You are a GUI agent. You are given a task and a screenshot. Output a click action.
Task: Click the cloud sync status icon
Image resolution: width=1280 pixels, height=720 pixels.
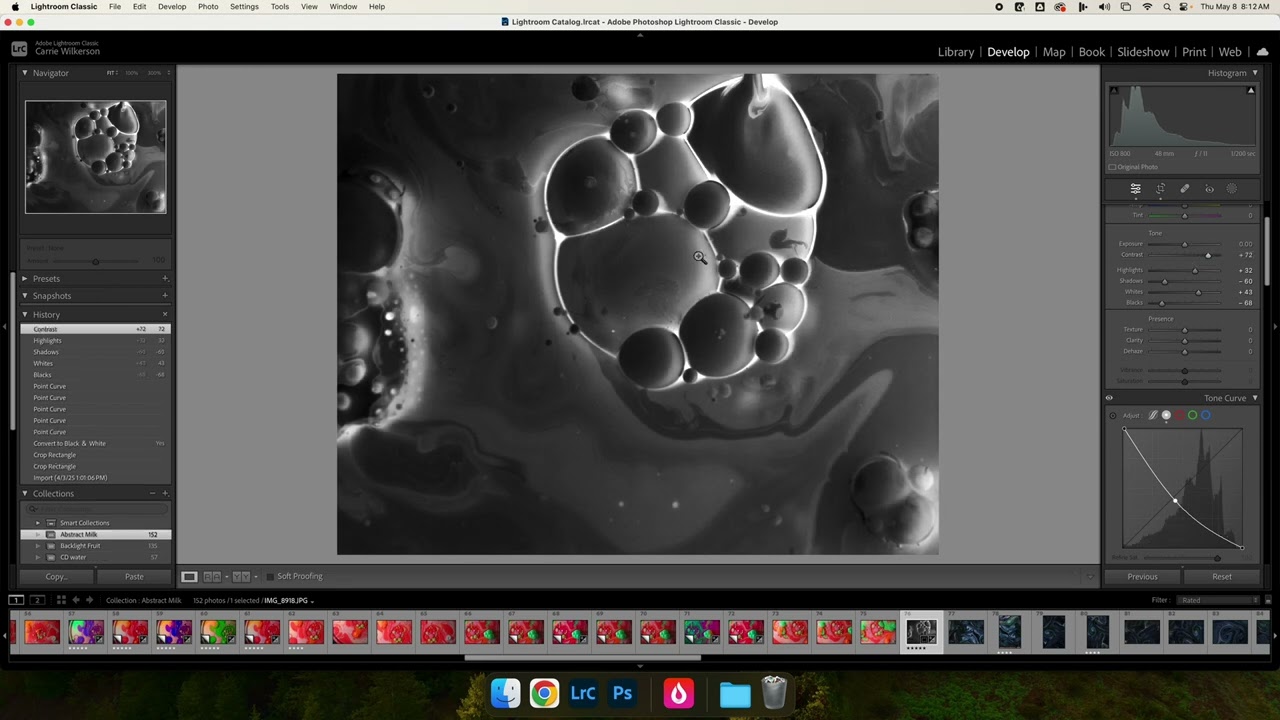click(x=1262, y=52)
